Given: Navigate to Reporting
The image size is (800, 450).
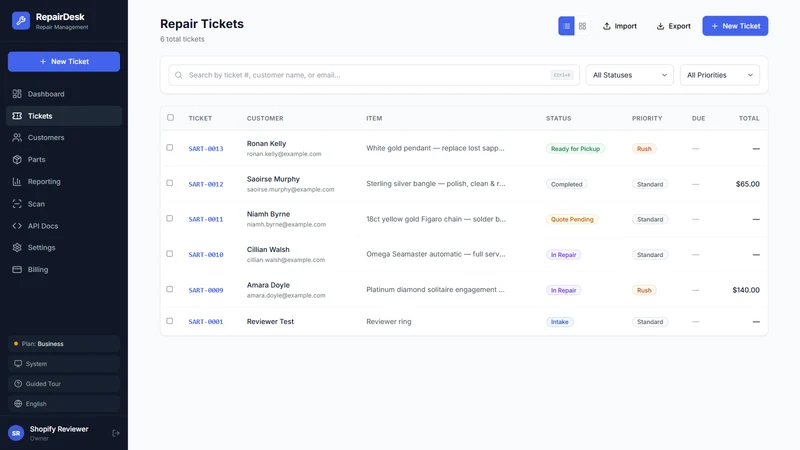Looking at the screenshot, I should [64, 181].
